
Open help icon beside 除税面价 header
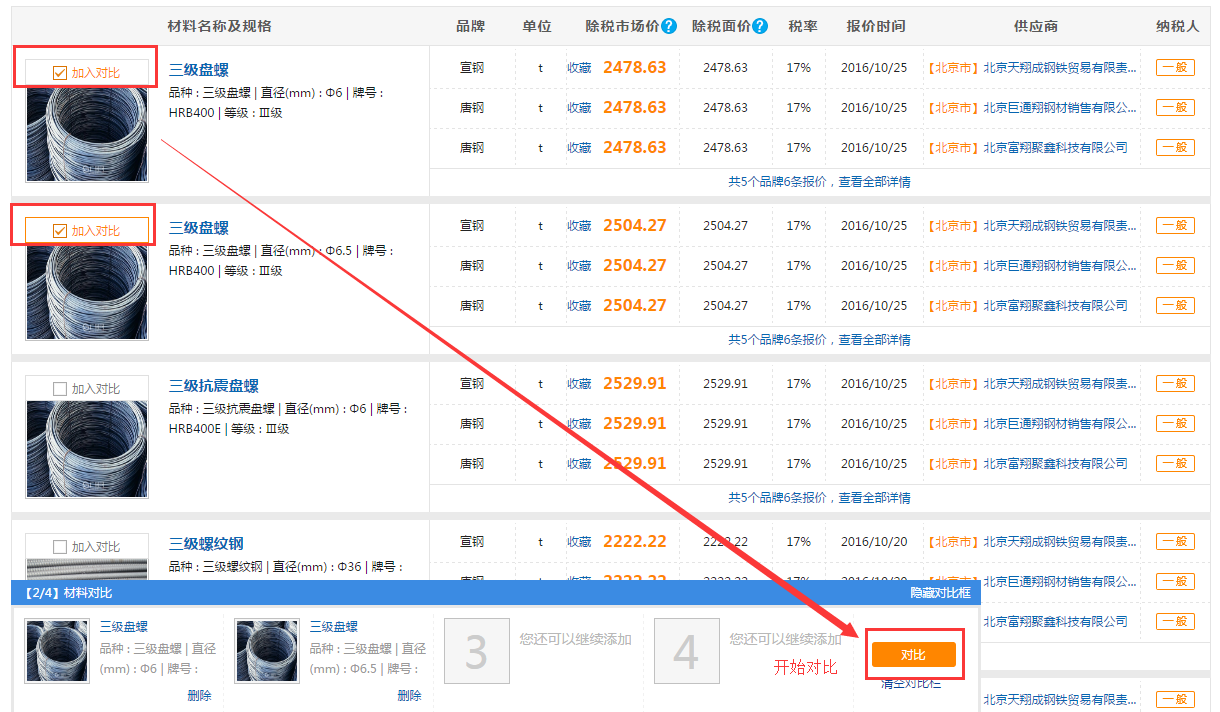tap(760, 26)
